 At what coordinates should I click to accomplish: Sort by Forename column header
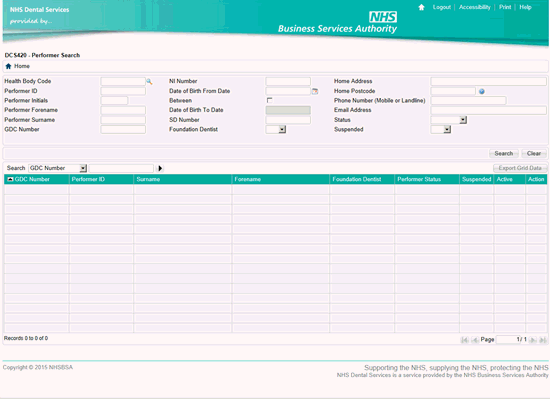click(x=247, y=179)
